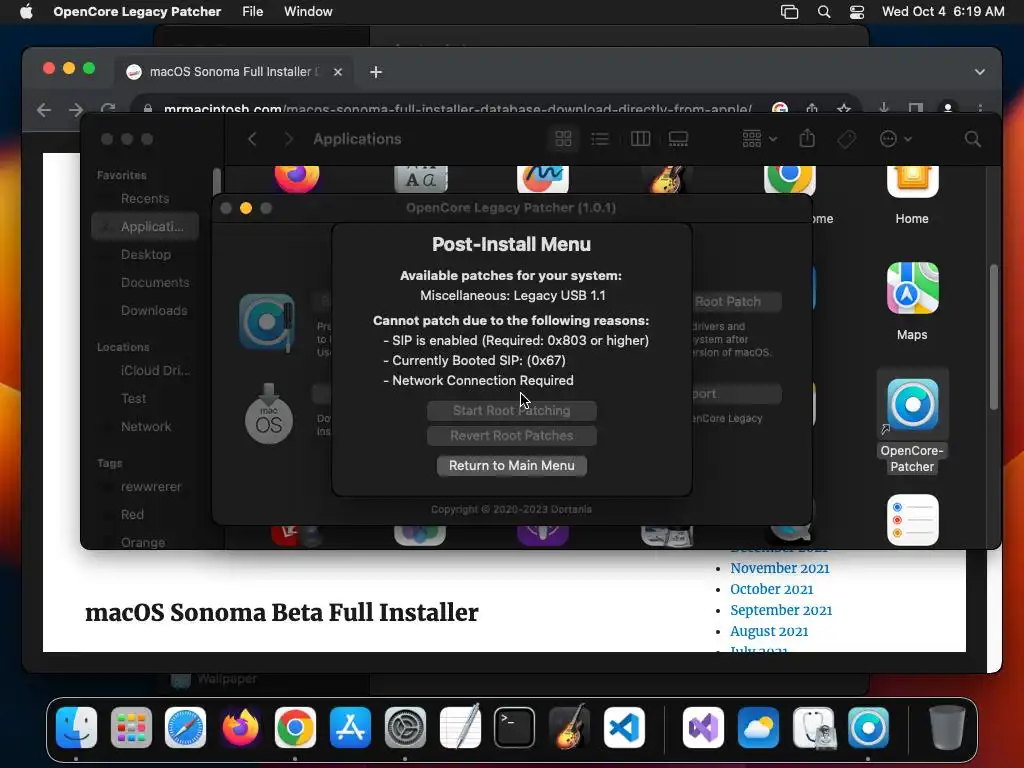Open the Window menu
Screen dimensions: 1024x768
(x=308, y=12)
